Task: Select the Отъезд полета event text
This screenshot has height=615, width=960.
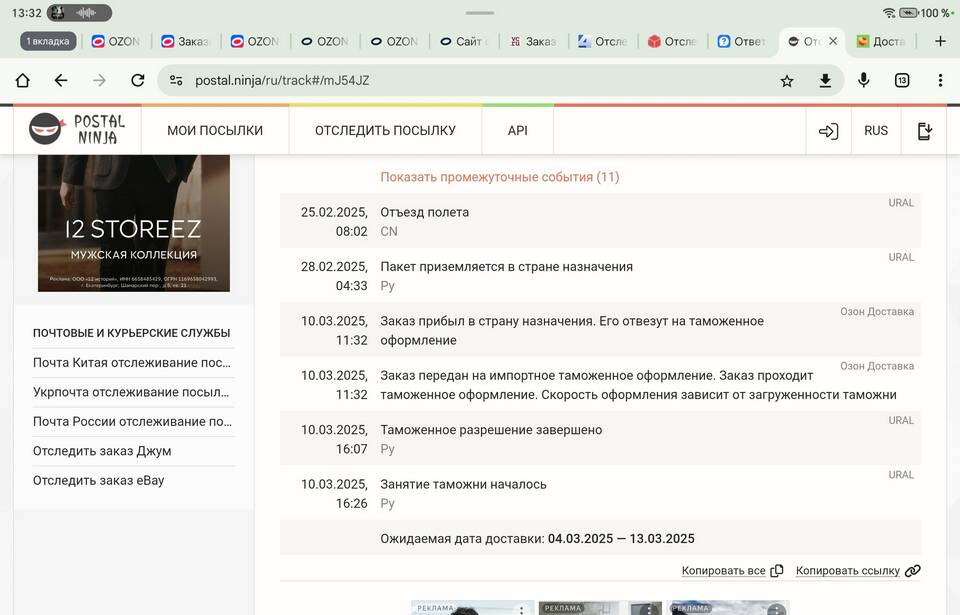Action: (x=424, y=212)
